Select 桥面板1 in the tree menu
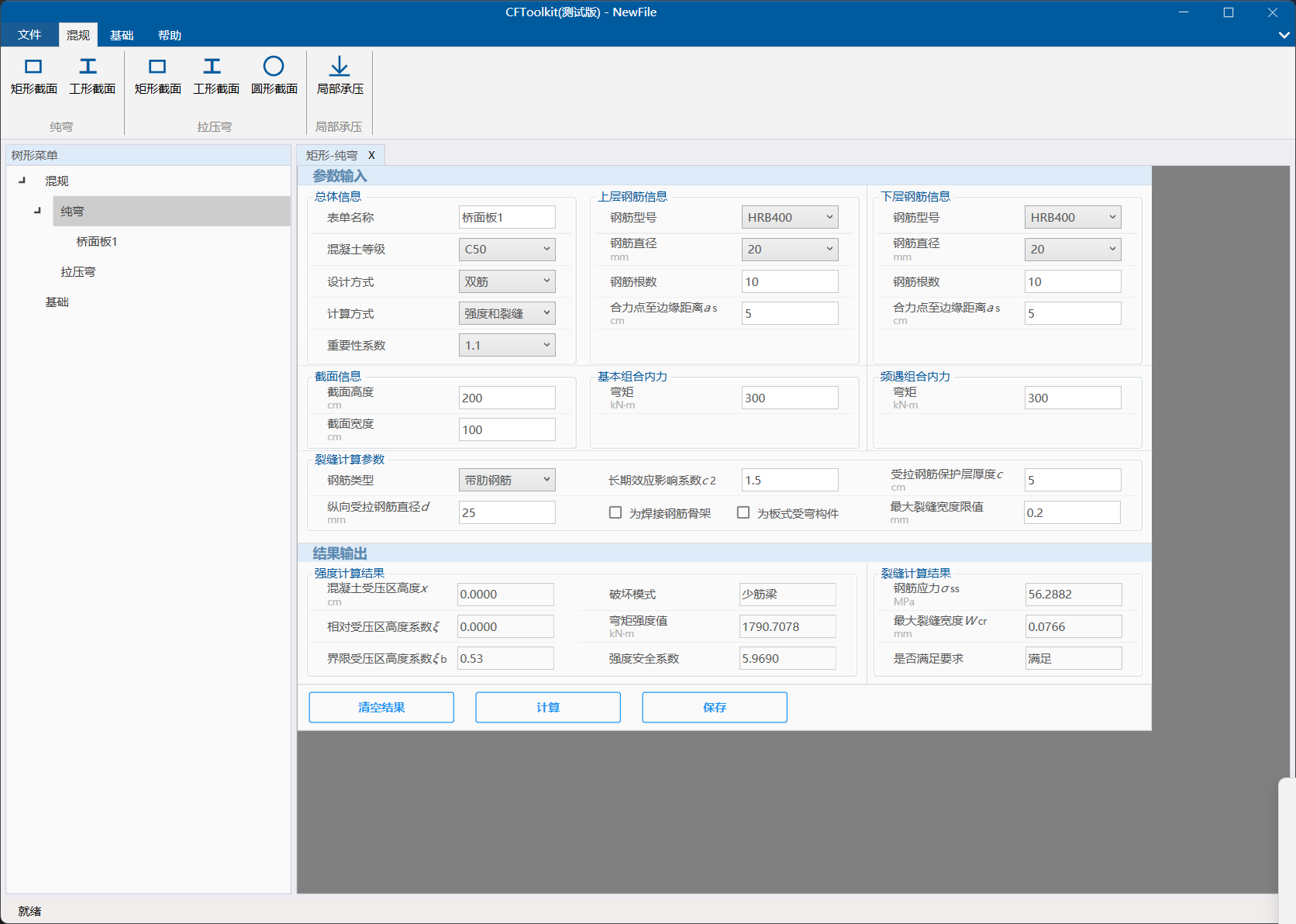Image resolution: width=1296 pixels, height=924 pixels. (95, 241)
